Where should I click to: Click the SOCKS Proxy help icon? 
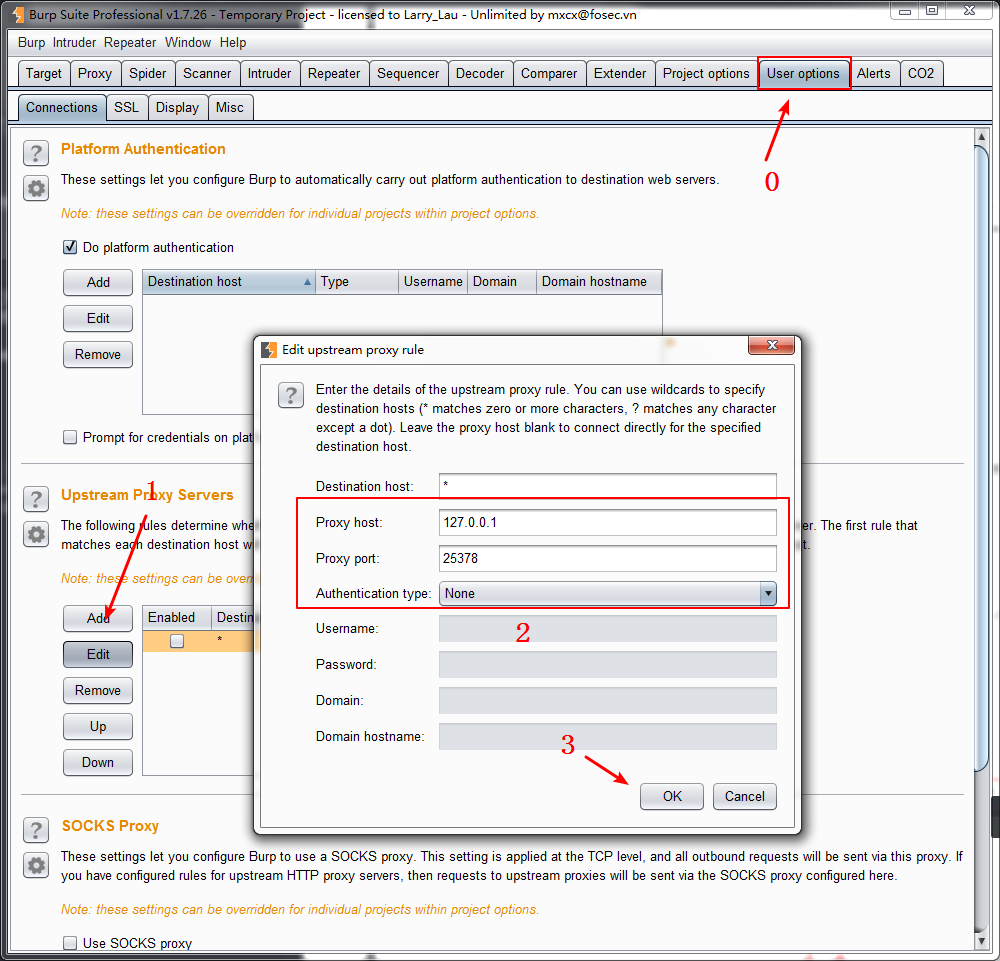(x=36, y=830)
